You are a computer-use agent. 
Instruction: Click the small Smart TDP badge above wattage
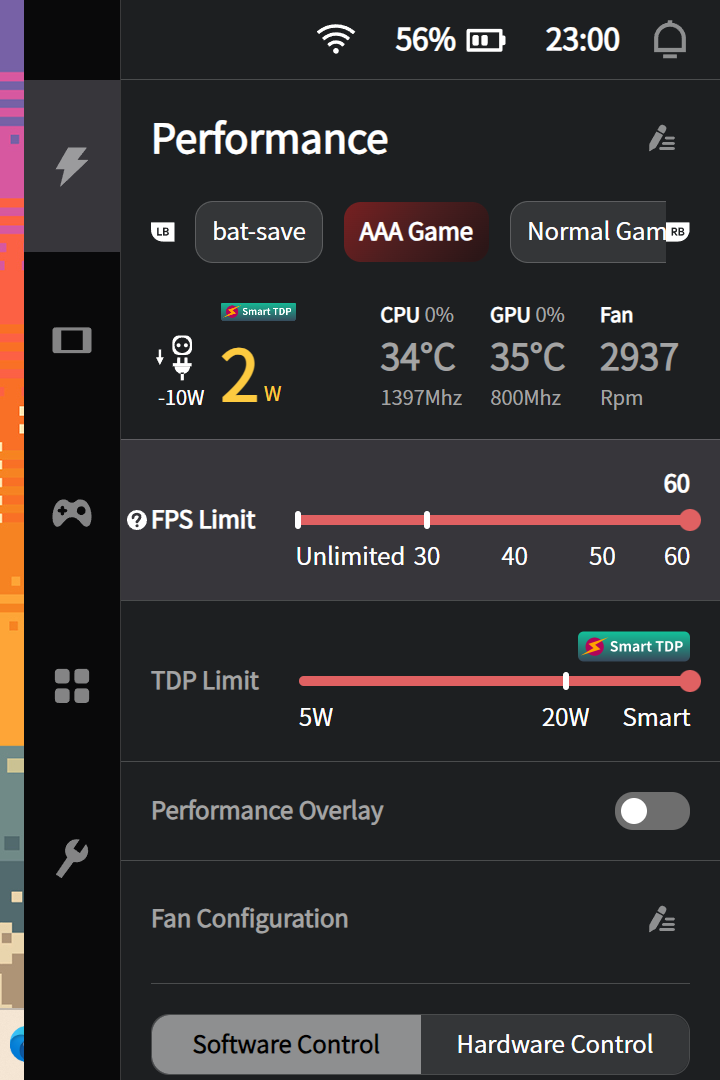(258, 311)
